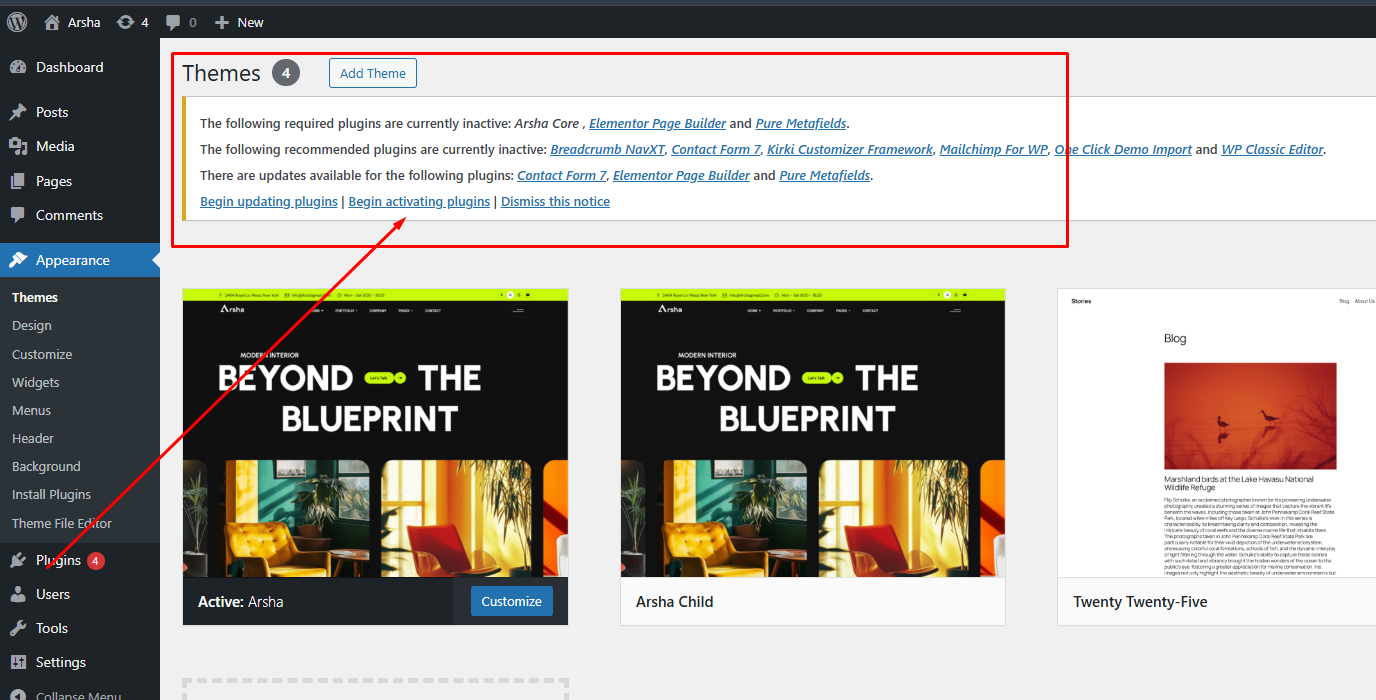The image size is (1376, 700).
Task: Click the Appearance paintbrush icon
Action: (18, 260)
